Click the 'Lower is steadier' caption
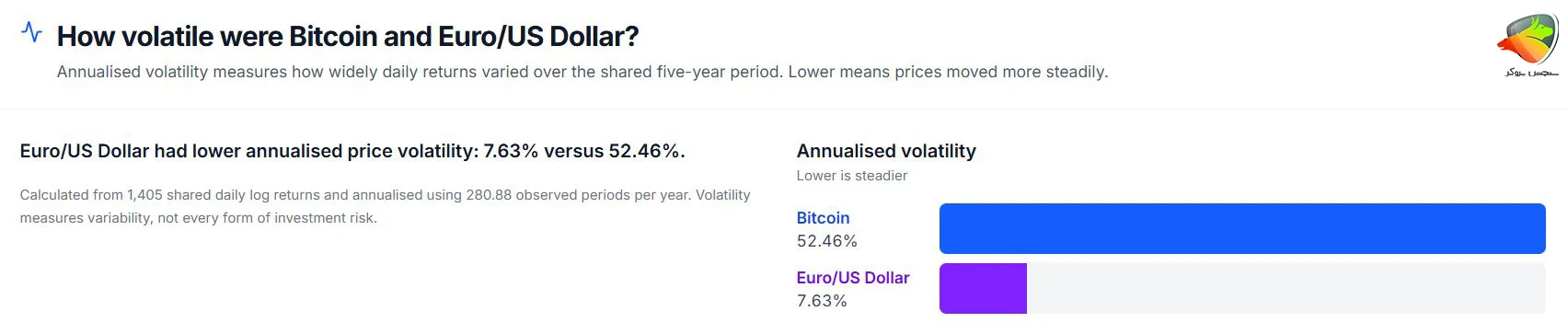This screenshot has height=334, width=1568. pyautogui.click(x=852, y=176)
